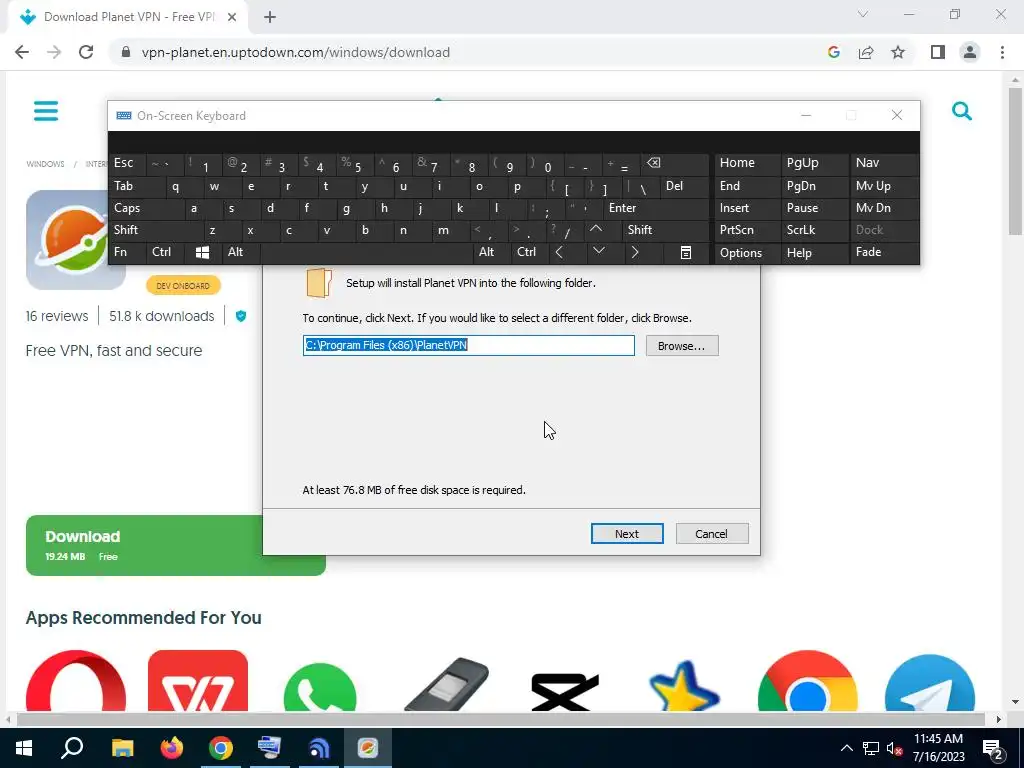Click the browser back arrow
The width and height of the screenshot is (1024, 768).
pos(22,52)
